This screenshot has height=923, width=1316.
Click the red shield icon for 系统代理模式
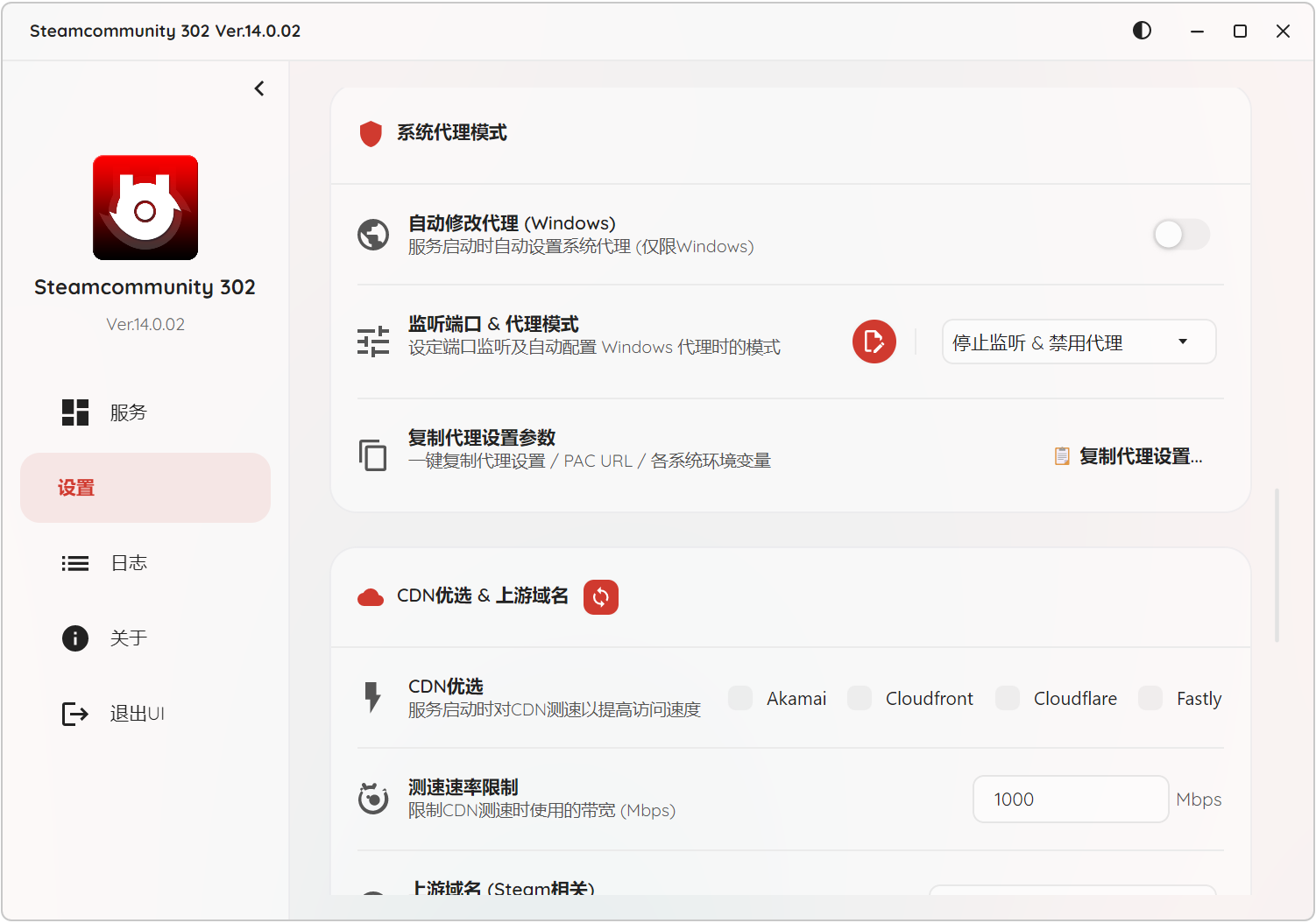tap(371, 133)
